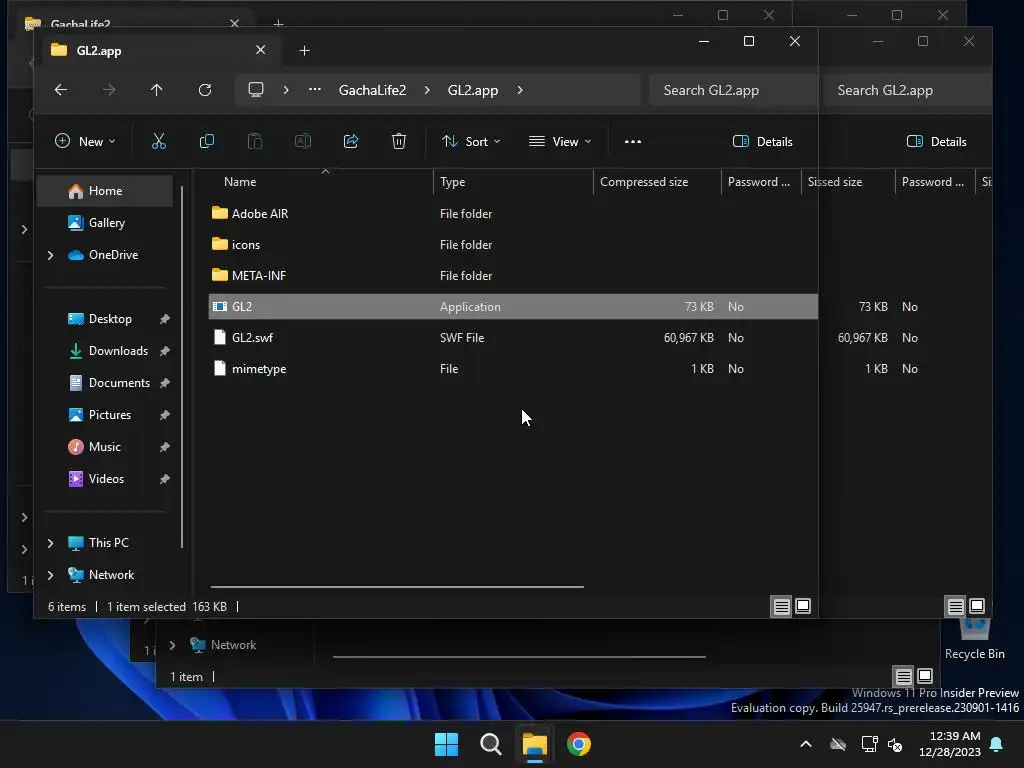This screenshot has height=768, width=1024.
Task: Switch to large thumbnails view in front window
Action: 803,607
